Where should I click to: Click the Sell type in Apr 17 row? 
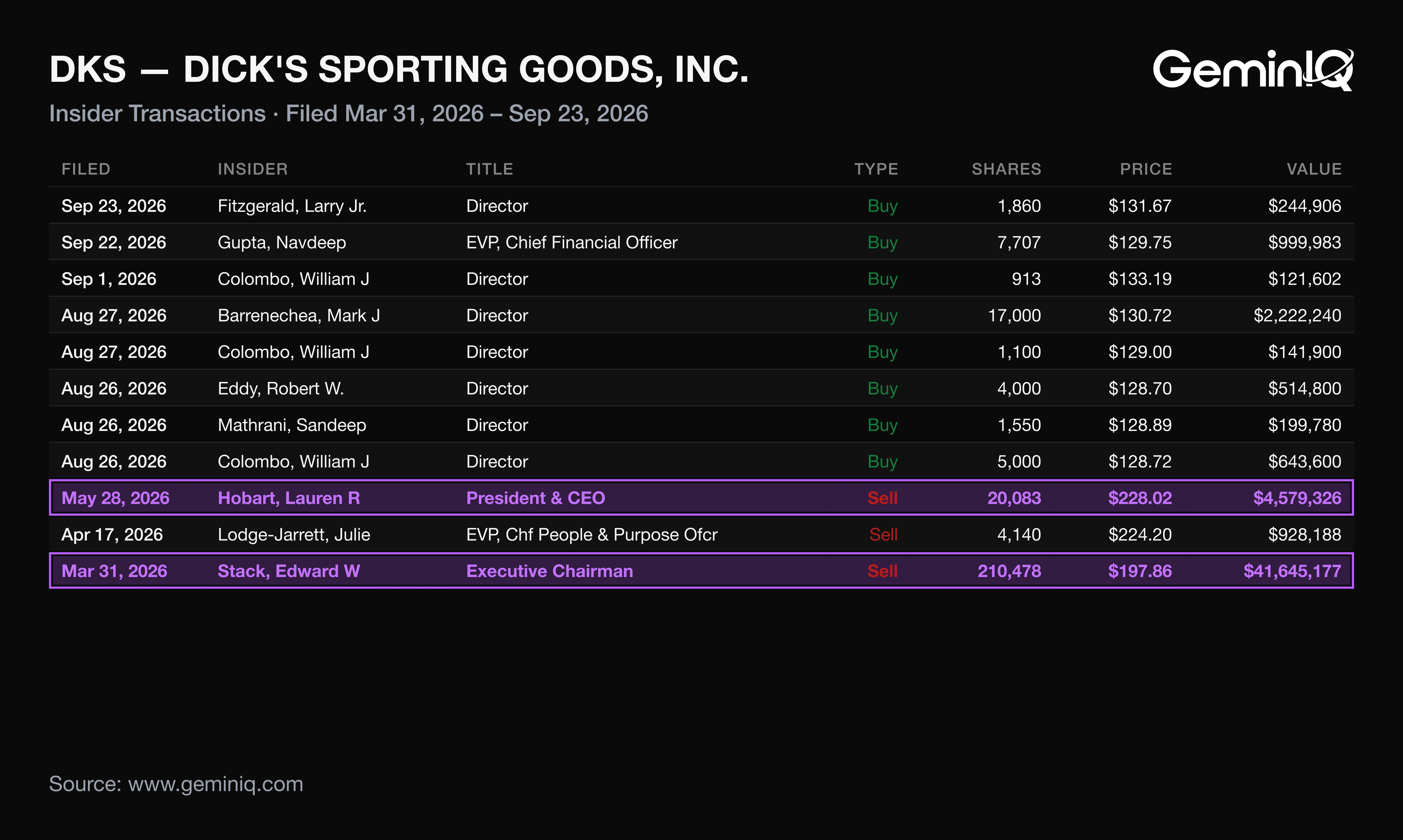coord(883,534)
